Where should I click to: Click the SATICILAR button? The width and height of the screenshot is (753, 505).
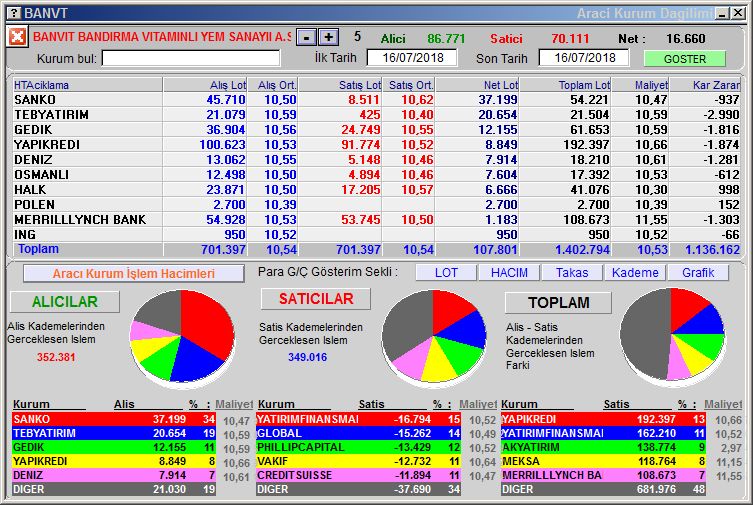tap(316, 299)
